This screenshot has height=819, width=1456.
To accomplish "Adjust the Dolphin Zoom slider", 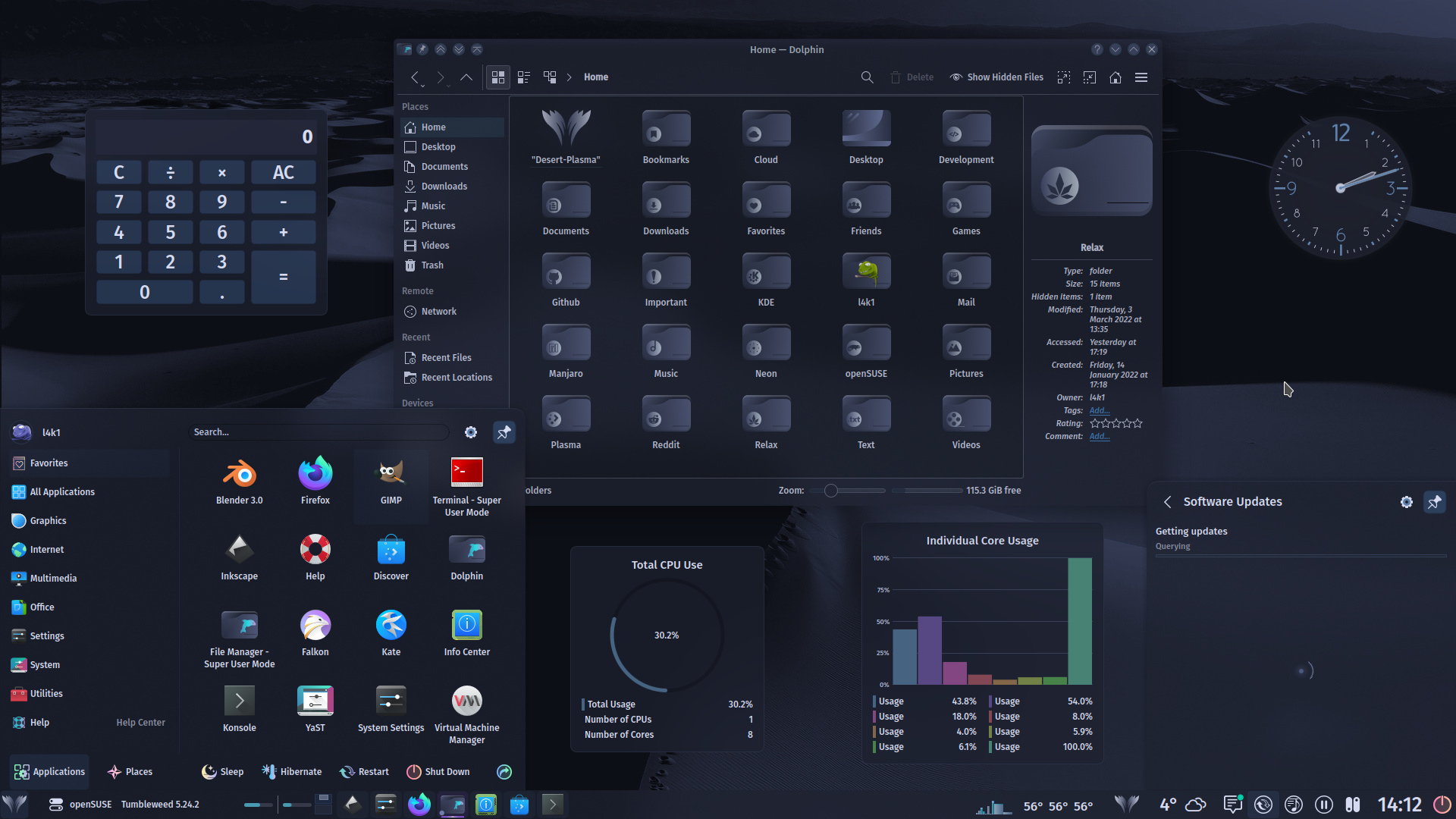I will pyautogui.click(x=848, y=491).
